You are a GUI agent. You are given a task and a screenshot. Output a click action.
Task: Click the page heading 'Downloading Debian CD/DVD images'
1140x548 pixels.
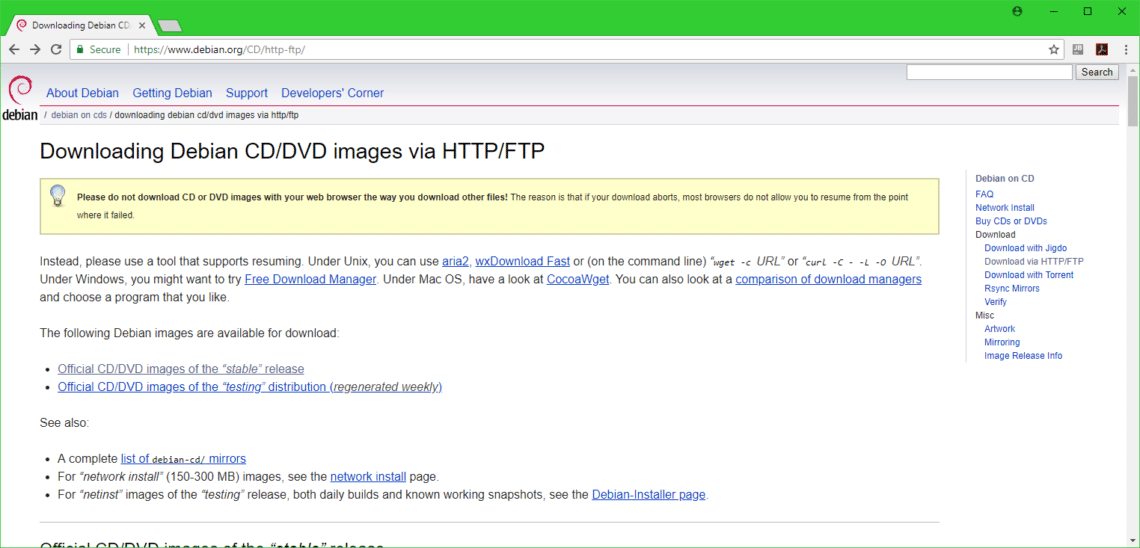point(292,150)
